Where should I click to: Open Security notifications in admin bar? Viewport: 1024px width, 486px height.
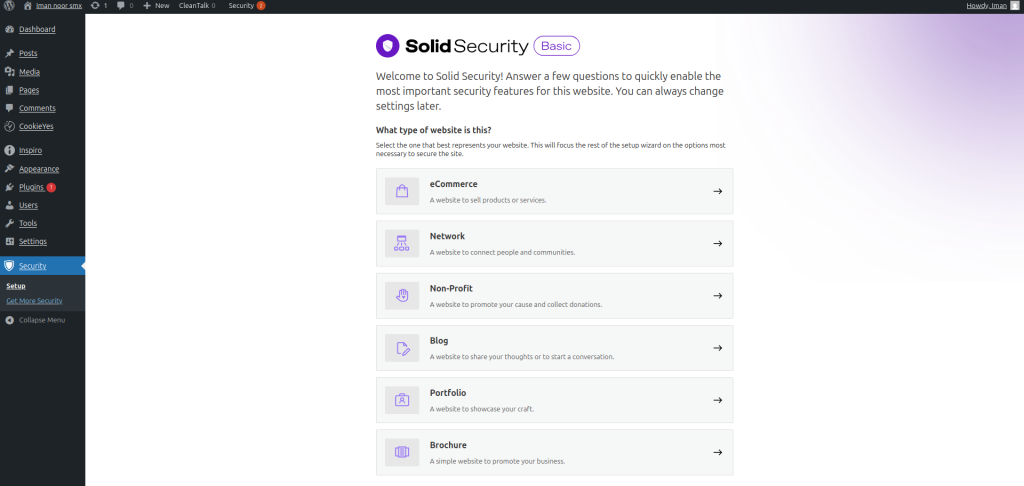pos(246,6)
